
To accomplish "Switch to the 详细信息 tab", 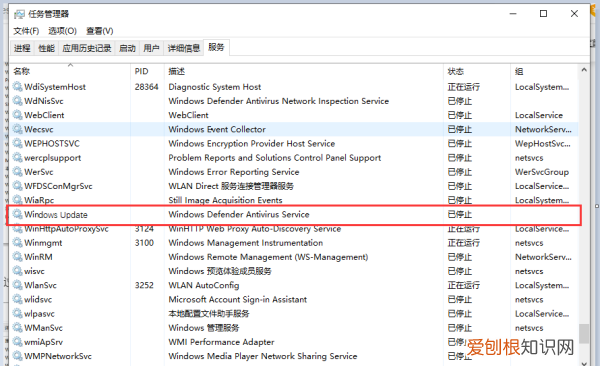I will tap(184, 48).
